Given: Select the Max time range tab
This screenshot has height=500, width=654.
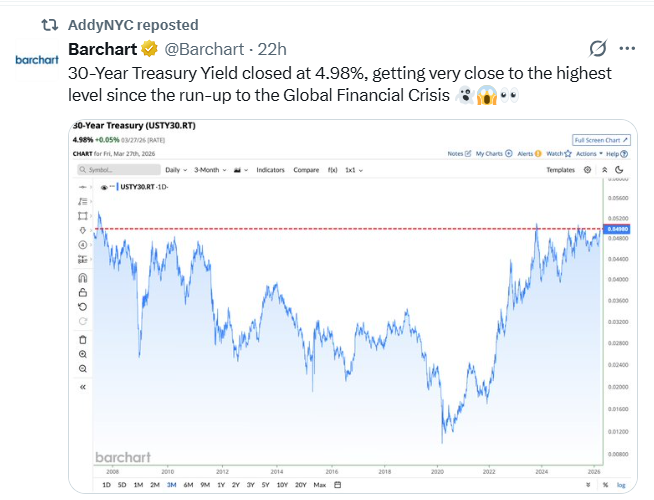Looking at the screenshot, I should tap(319, 485).
